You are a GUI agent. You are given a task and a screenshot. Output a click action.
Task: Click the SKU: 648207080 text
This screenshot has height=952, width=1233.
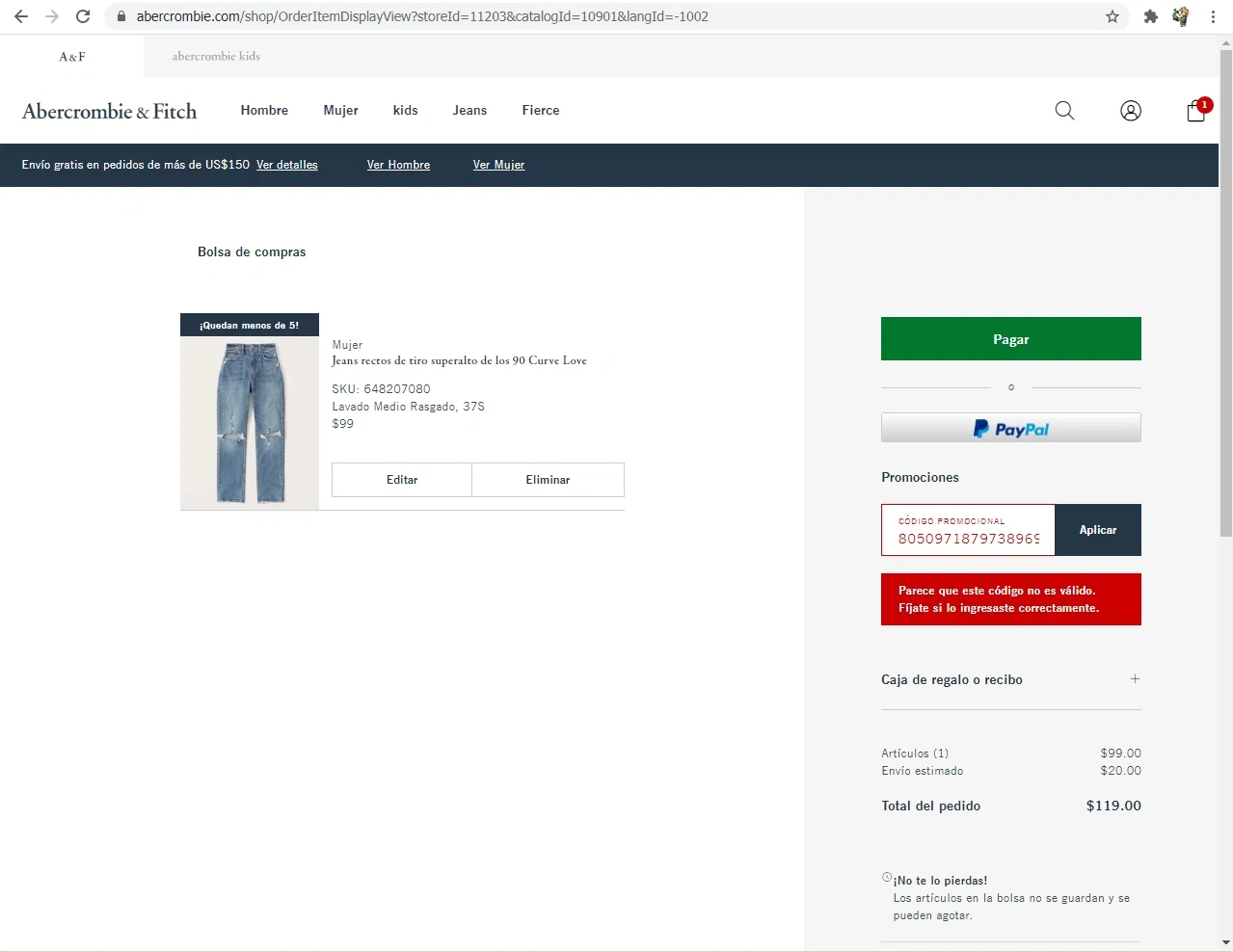tap(381, 389)
